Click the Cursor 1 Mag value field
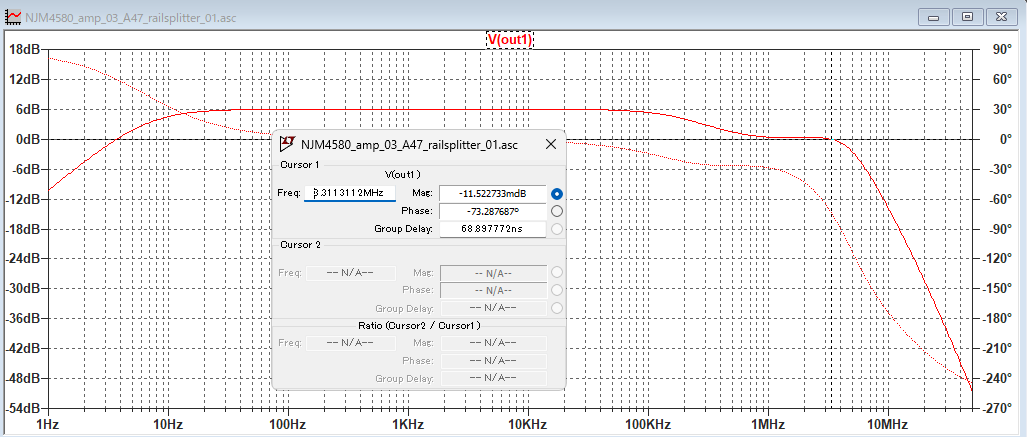This screenshot has height=437, width=1027. [492, 193]
